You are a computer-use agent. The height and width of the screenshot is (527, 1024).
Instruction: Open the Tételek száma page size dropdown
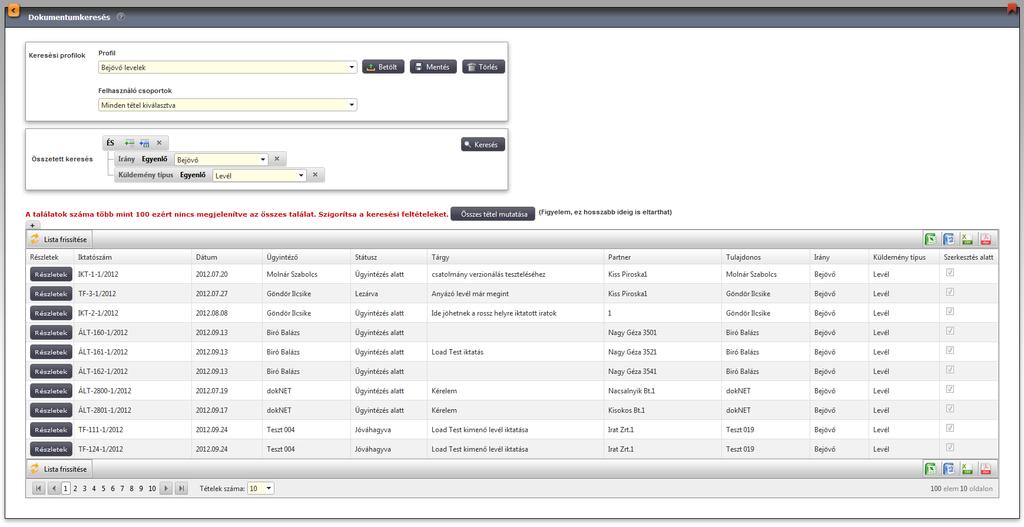[x=261, y=488]
